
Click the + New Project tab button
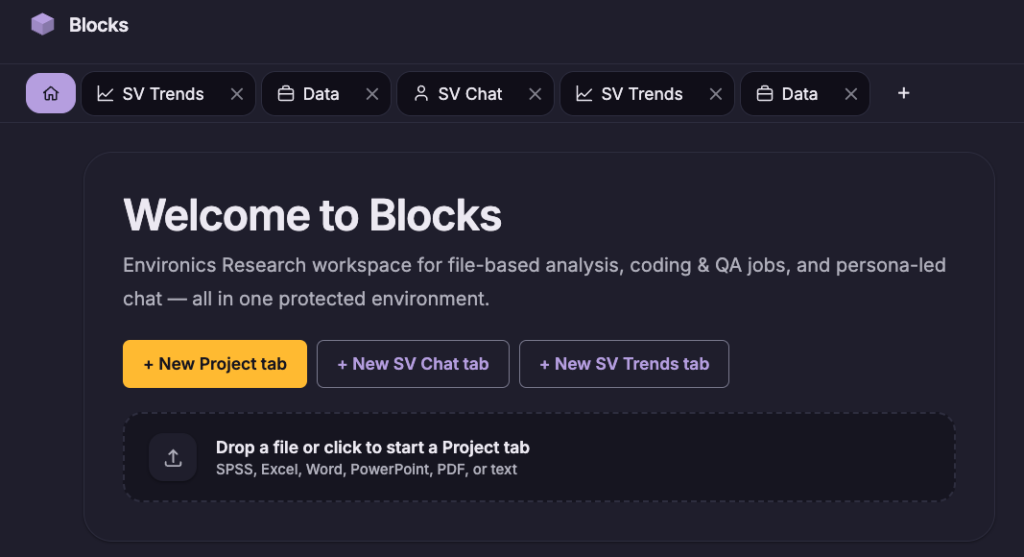point(215,364)
